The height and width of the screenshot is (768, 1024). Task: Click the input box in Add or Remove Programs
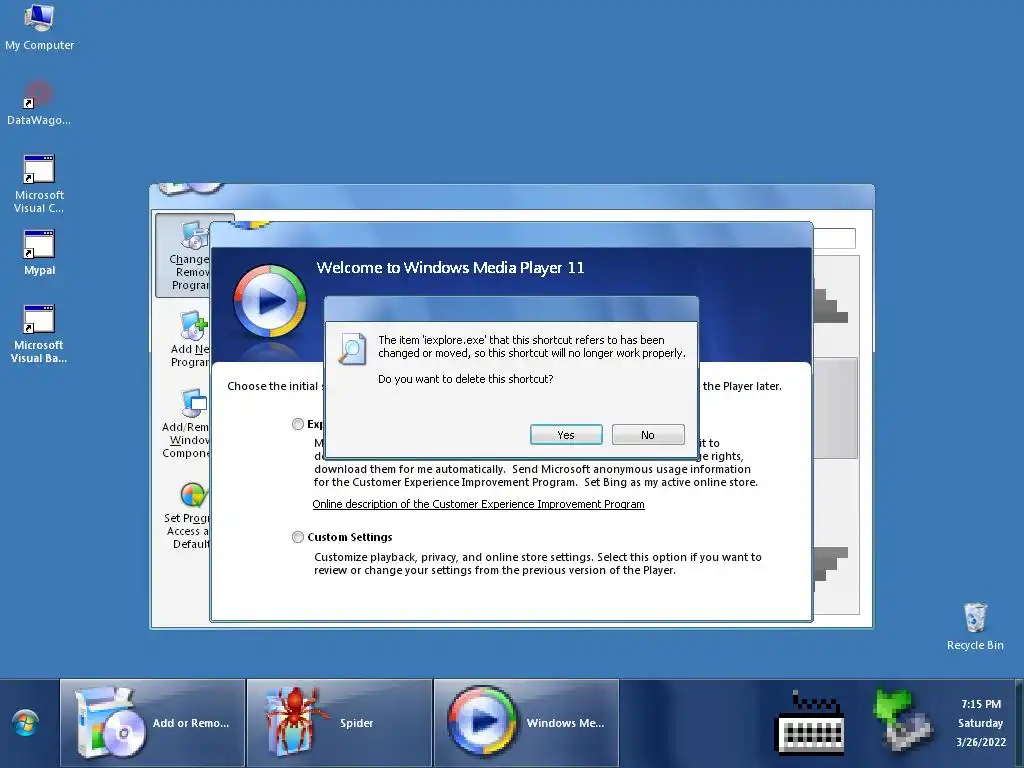[834, 238]
